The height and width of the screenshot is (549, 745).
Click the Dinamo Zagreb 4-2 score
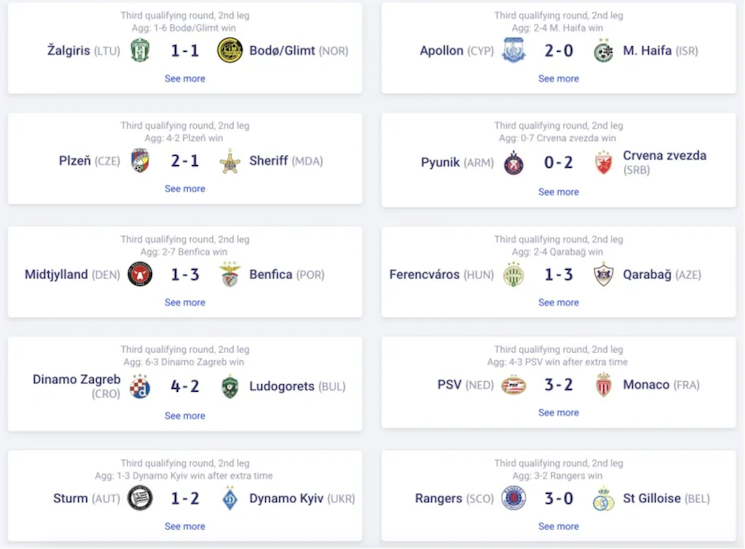pos(185,386)
